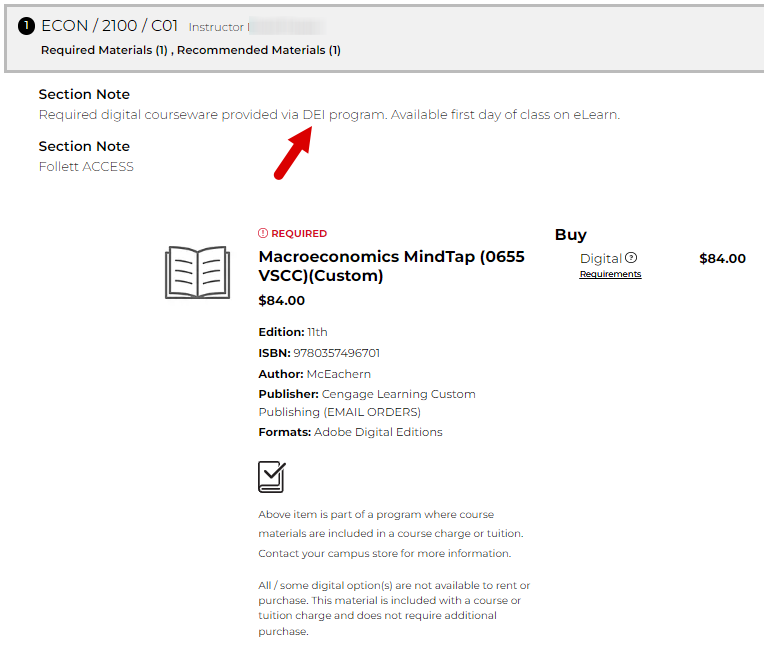The height and width of the screenshot is (662, 764).
Task: Open the Requirements link under Digital
Action: (610, 274)
